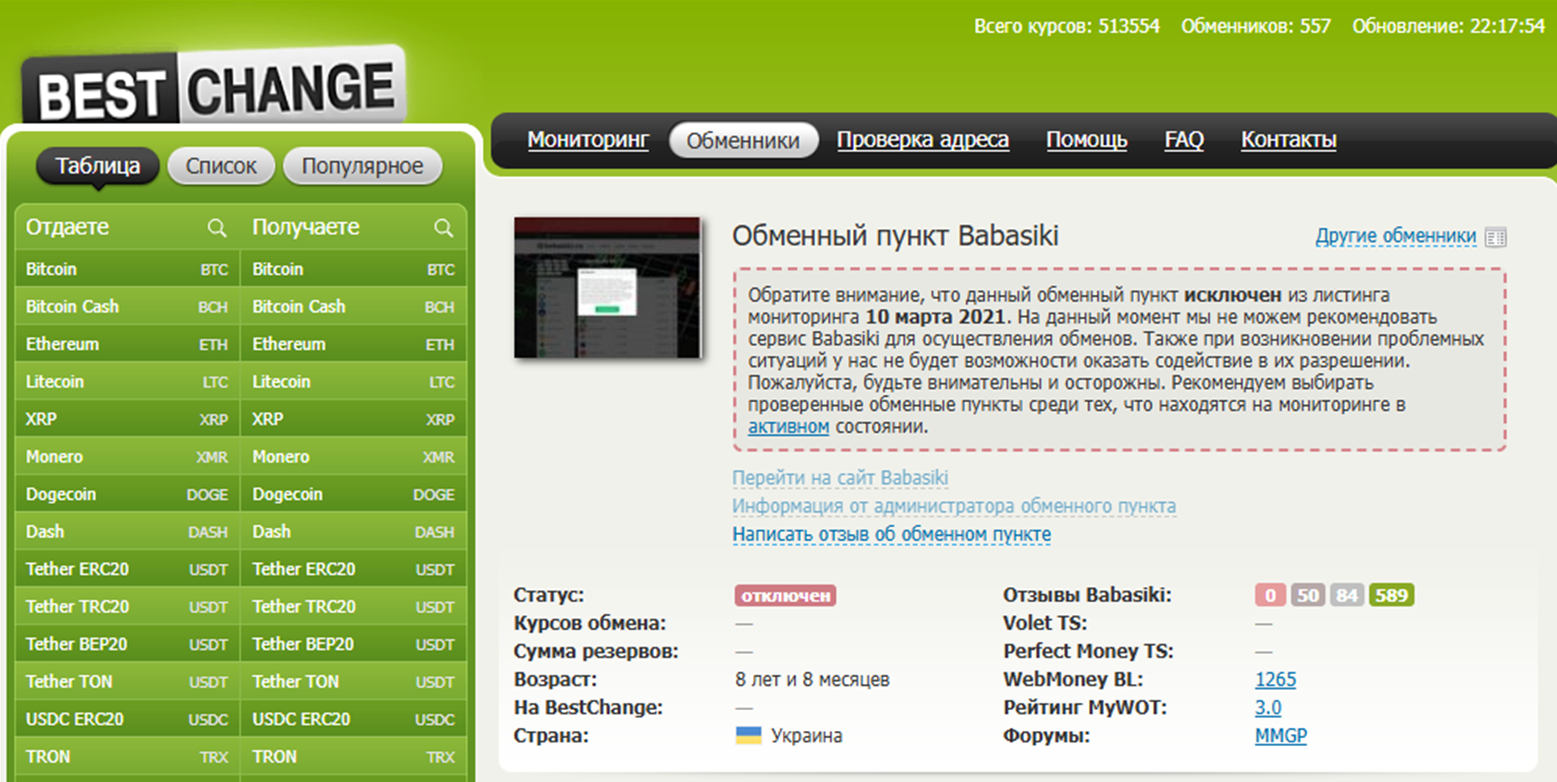Open the Проверка адреса page
The image size is (1557, 782).
click(x=923, y=140)
